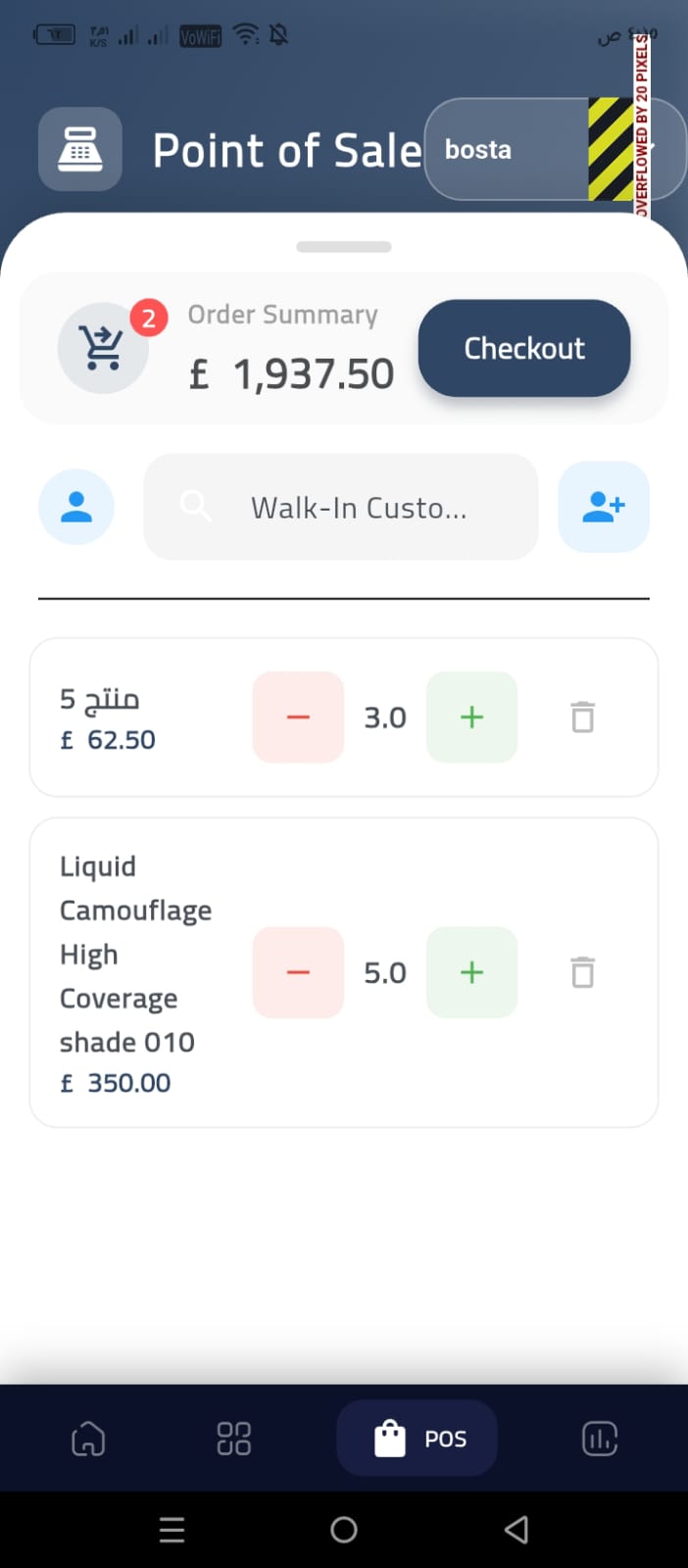Go to Home in bottom navigation
The width and height of the screenshot is (688, 1568).
(x=88, y=1439)
